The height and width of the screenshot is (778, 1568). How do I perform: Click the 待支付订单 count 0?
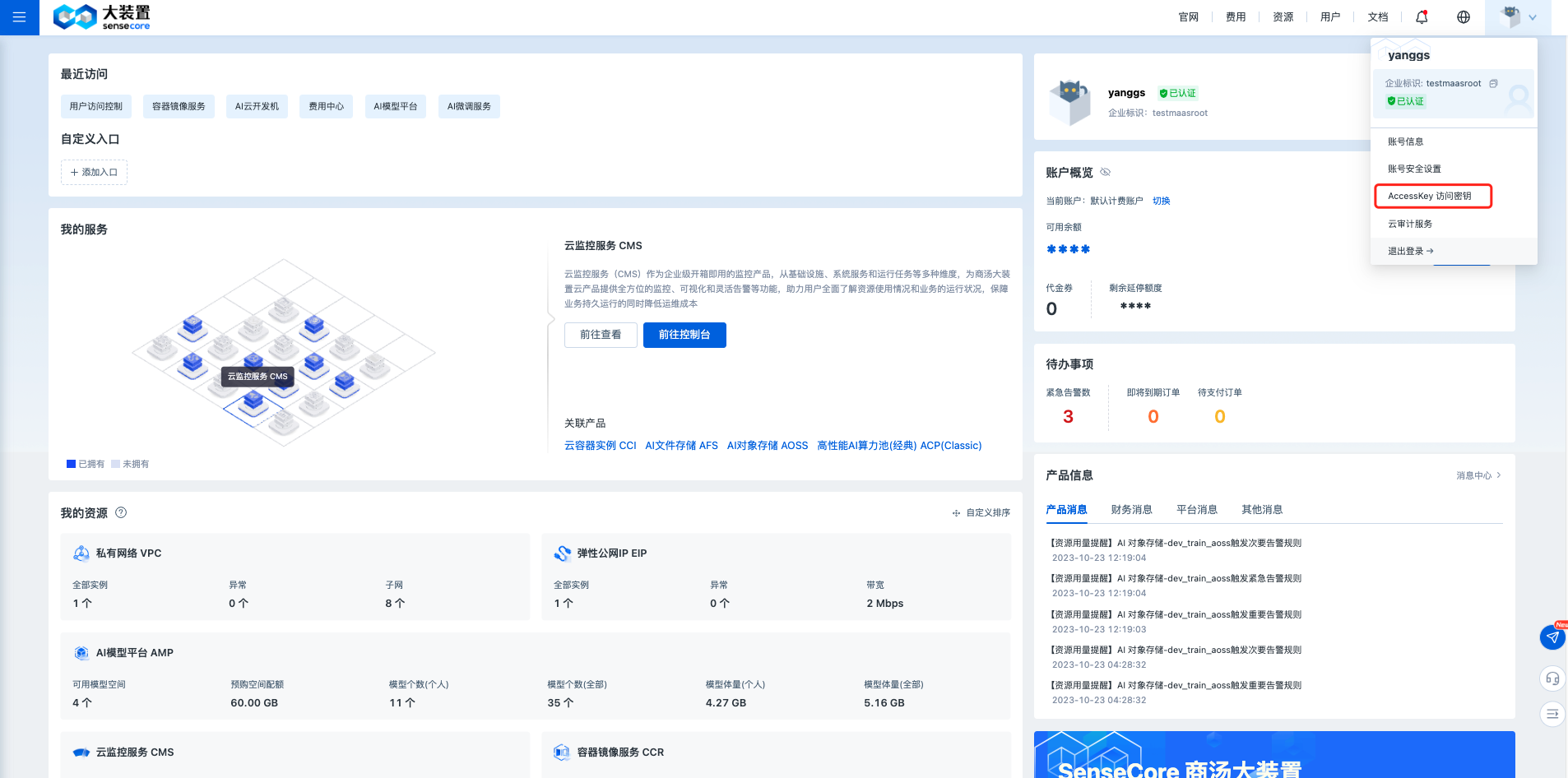[x=1220, y=416]
